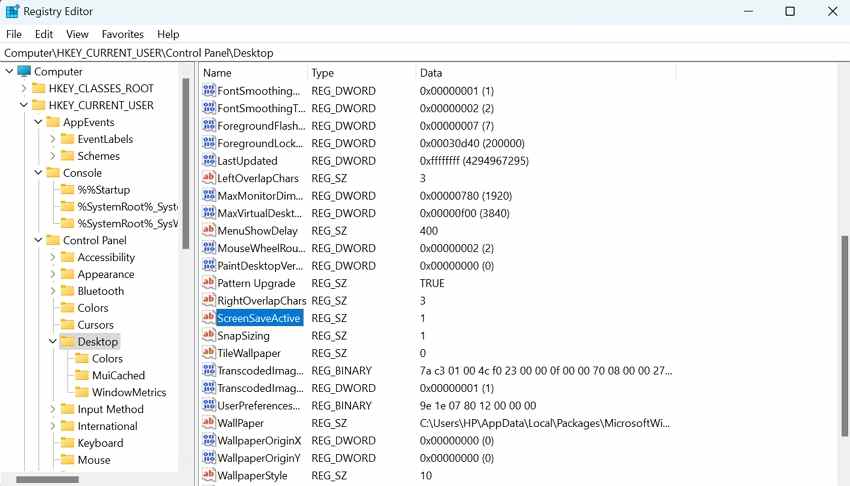
Task: Expand the Schemes key
Action: point(53,156)
